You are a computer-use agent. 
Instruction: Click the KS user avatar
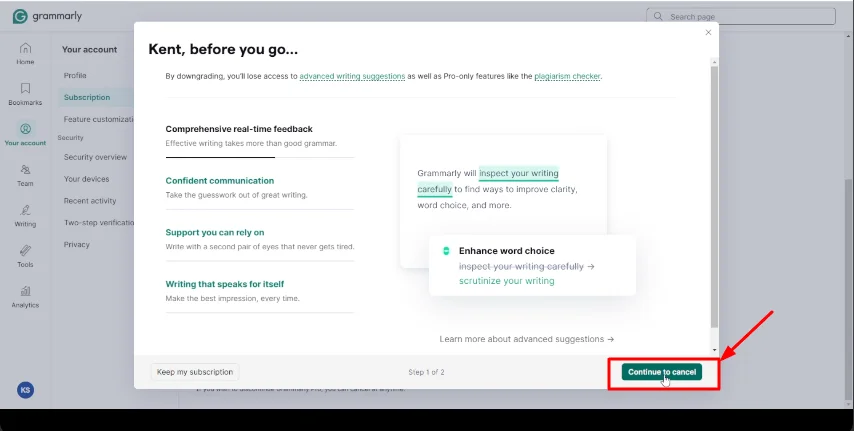[25, 390]
